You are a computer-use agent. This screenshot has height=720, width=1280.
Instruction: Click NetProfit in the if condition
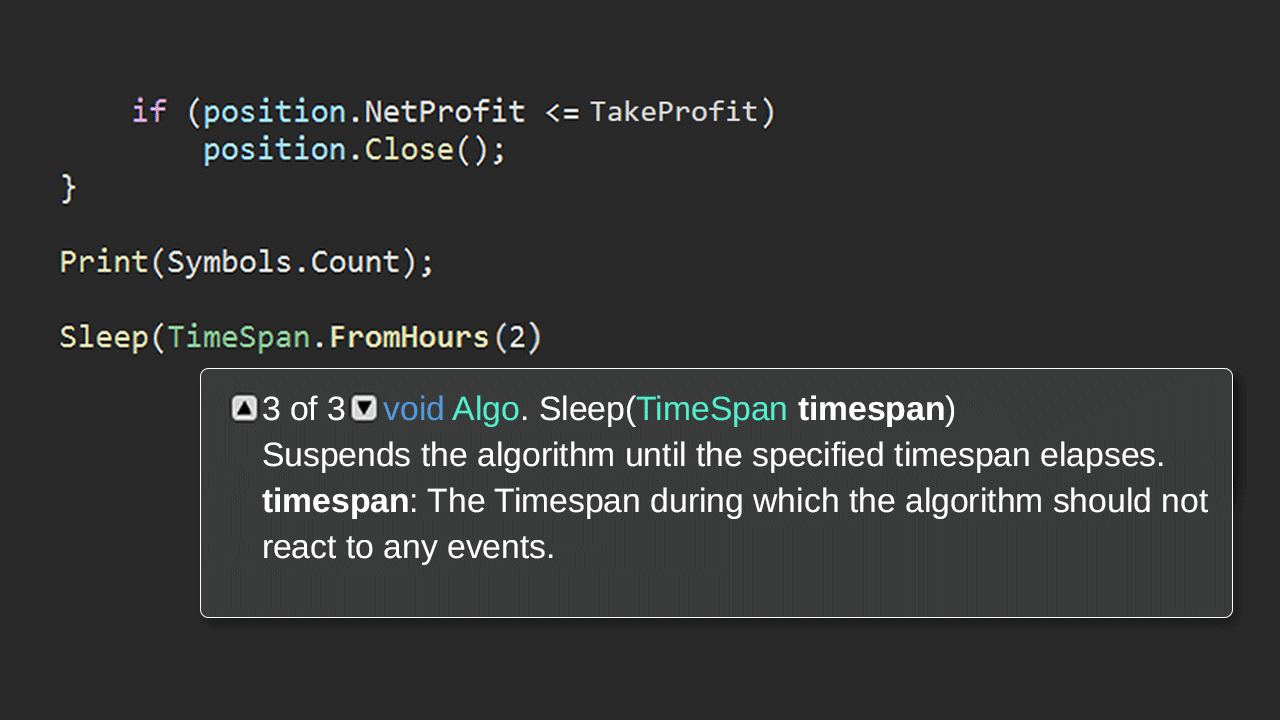444,111
